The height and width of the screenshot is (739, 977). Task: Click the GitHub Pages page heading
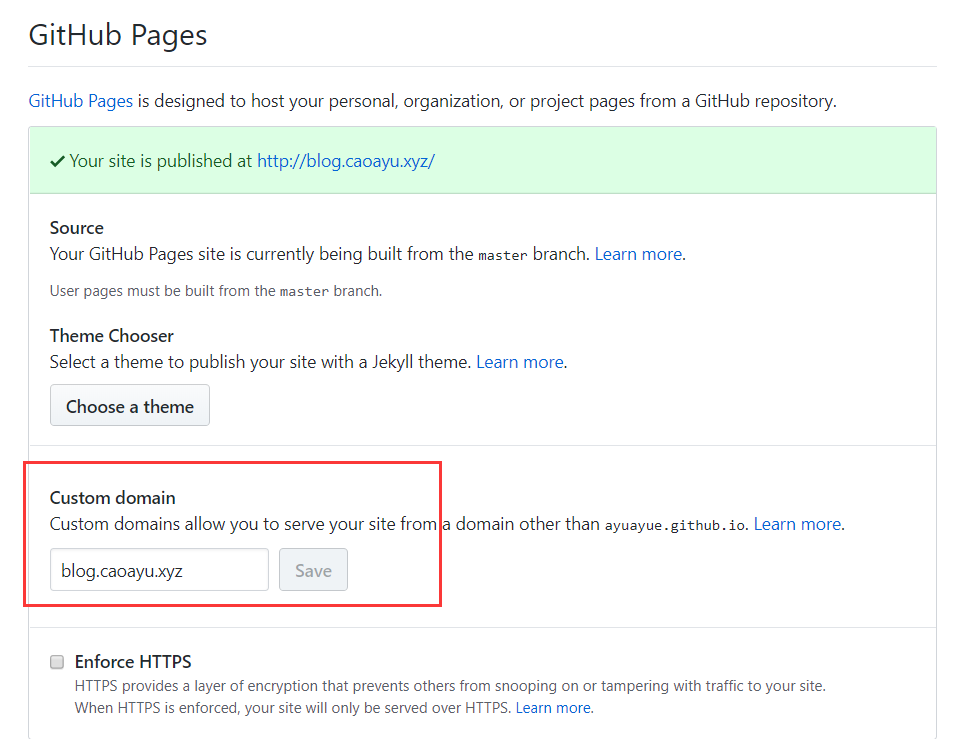118,35
